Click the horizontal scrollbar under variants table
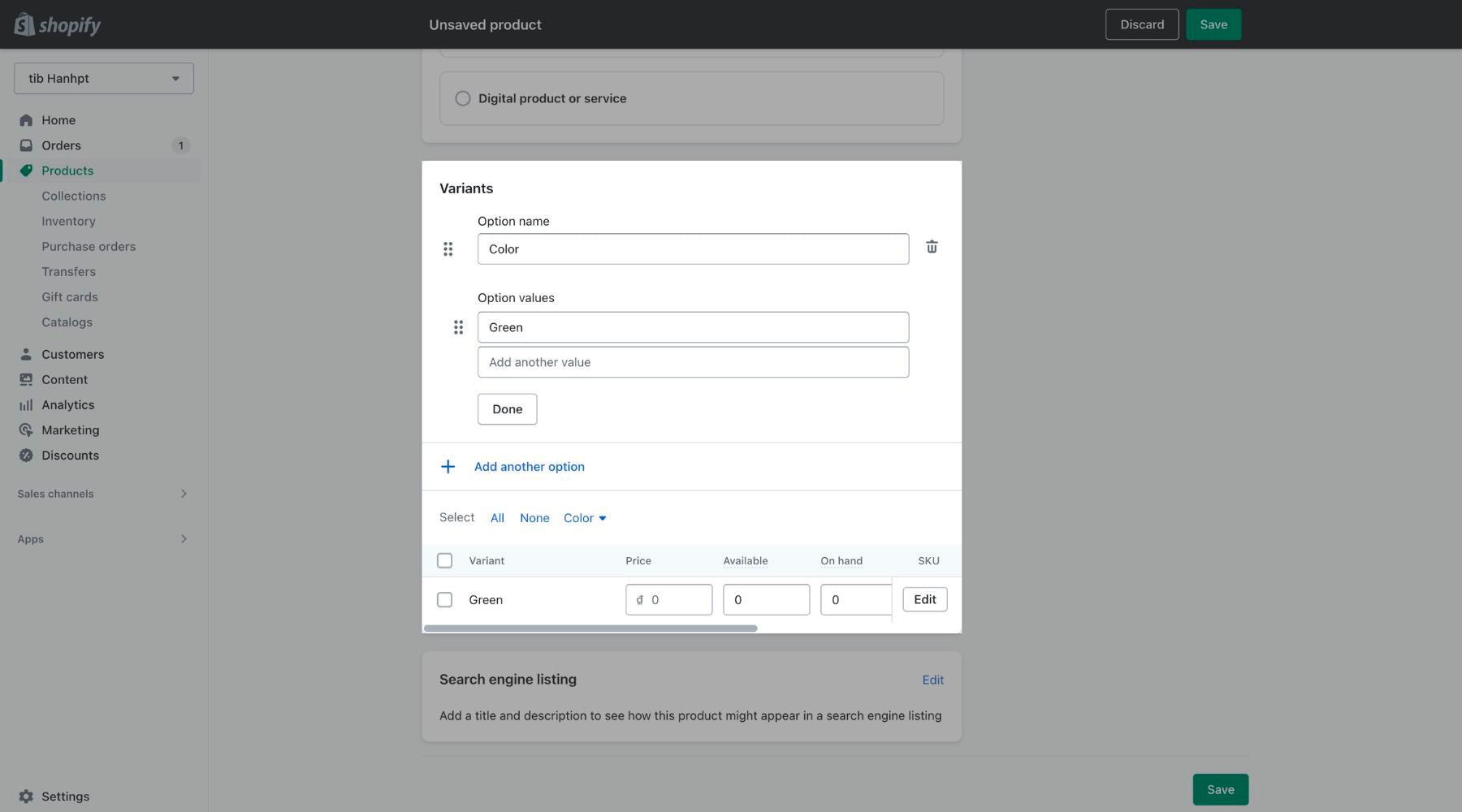This screenshot has height=812, width=1462. (590, 628)
